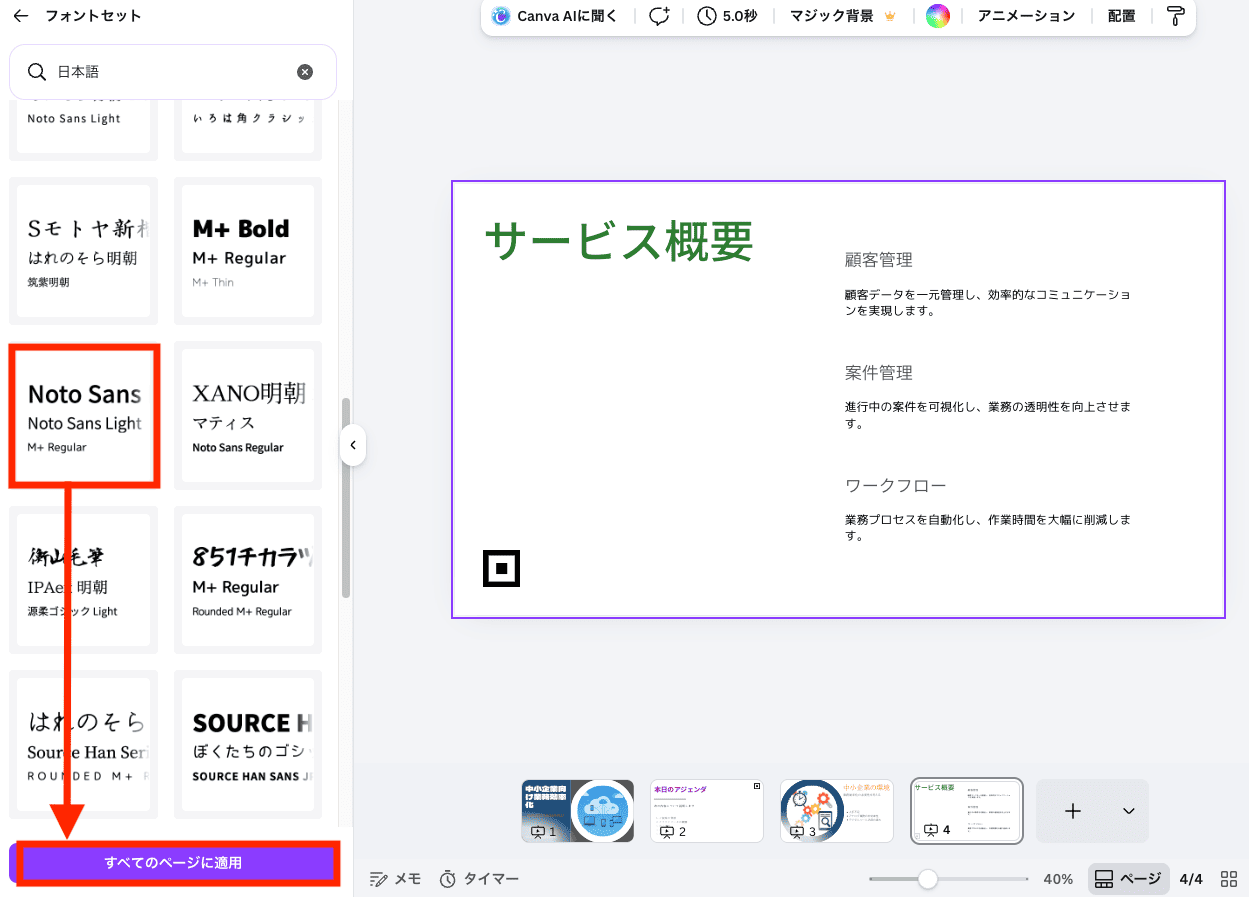The height and width of the screenshot is (897, 1249).
Task: Select page 2 thumbnail 本日のアジェンダ
Action: pos(707,811)
